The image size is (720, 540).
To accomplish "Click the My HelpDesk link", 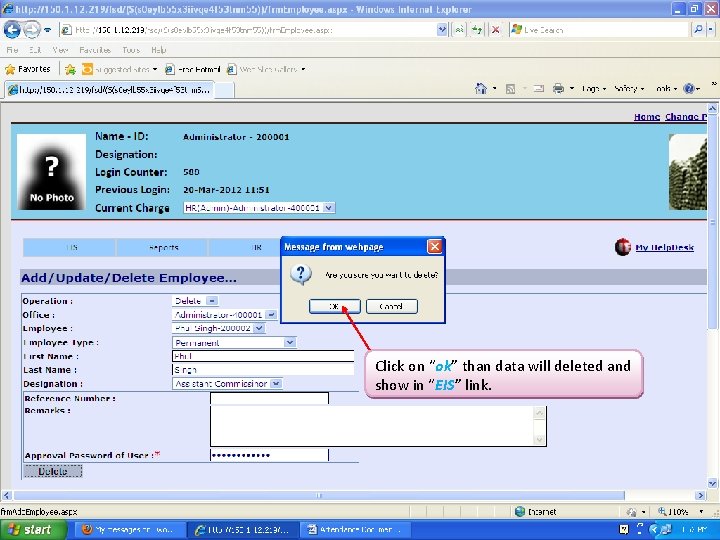I will click(x=664, y=248).
